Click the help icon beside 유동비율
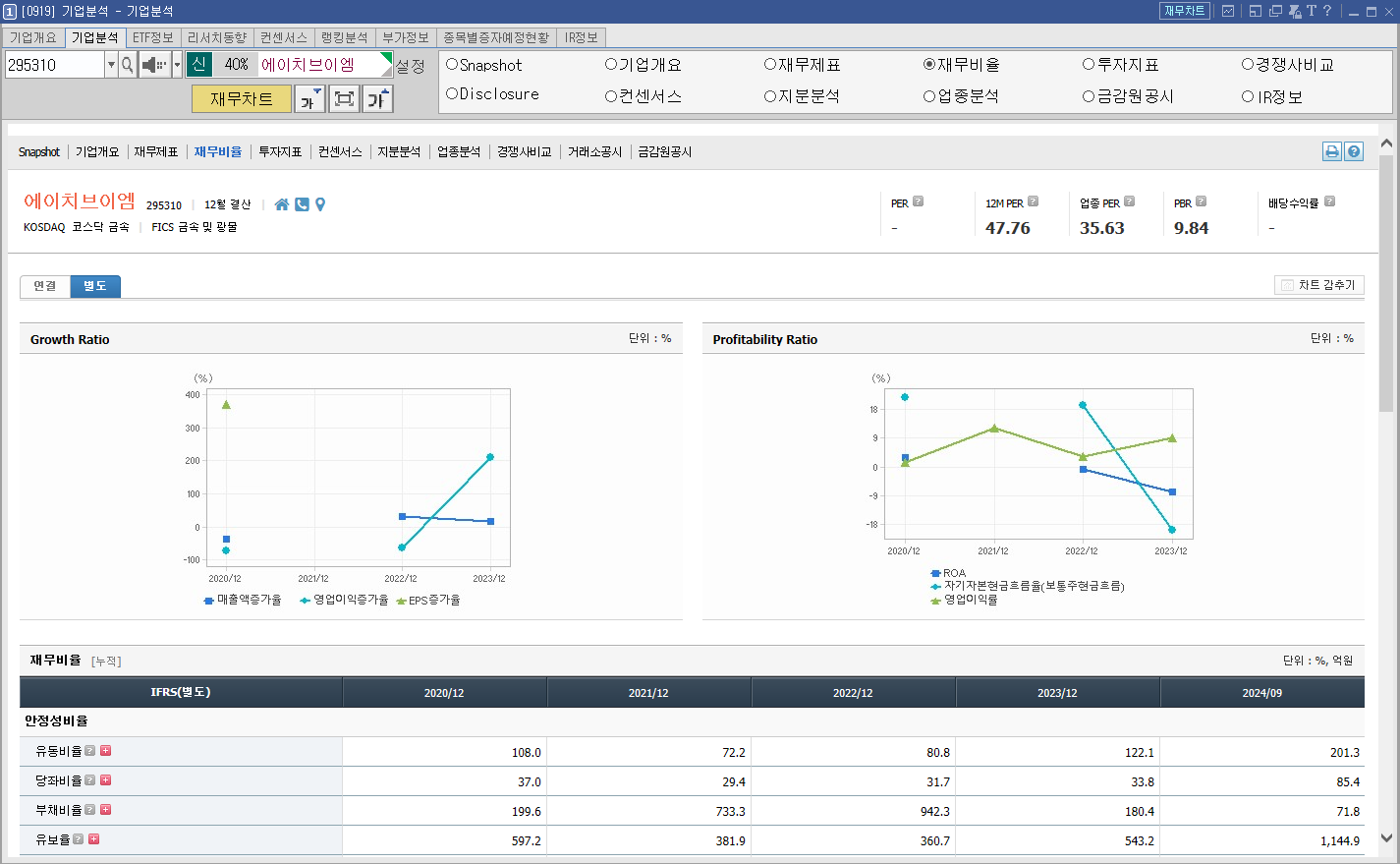Screen dimensions: 1400x864 (x=90, y=750)
